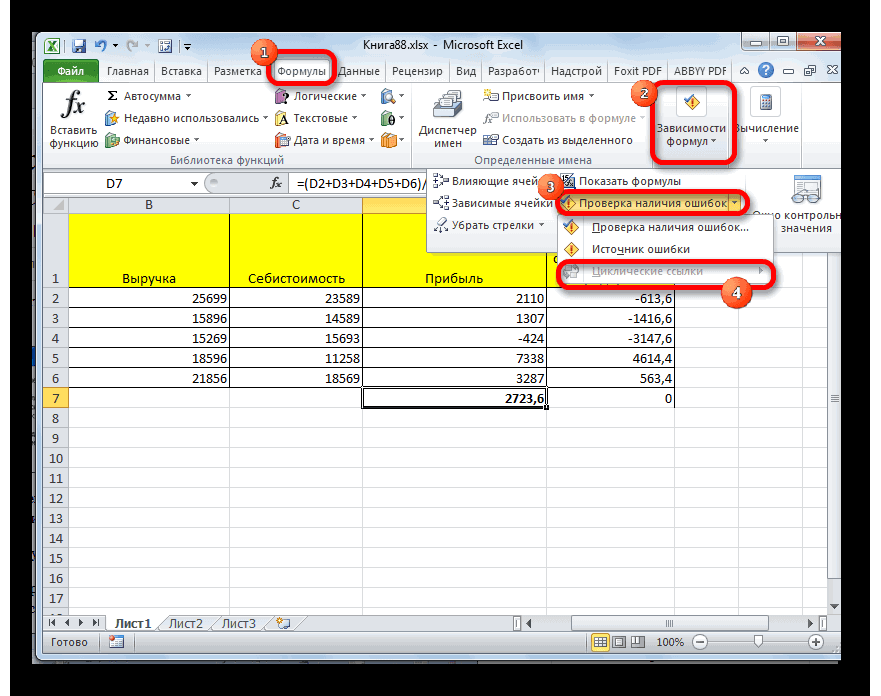The image size is (881, 696).
Task: Expand the Зависимости формул dropdown
Action: coord(691,141)
